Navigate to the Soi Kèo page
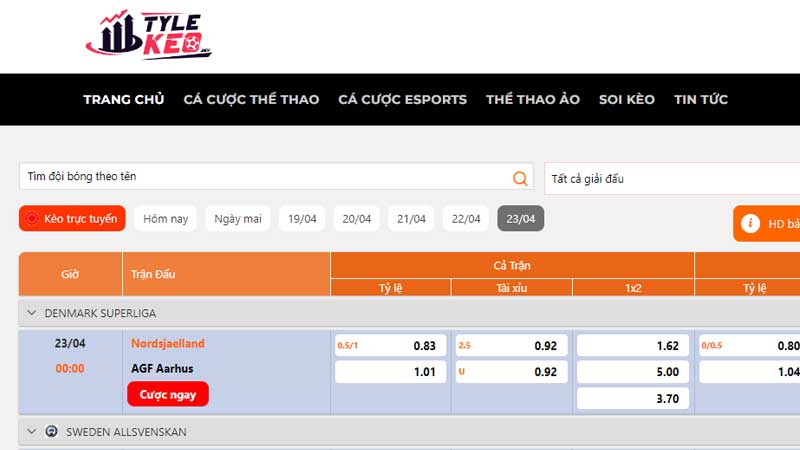This screenshot has width=800, height=450. coord(626,99)
